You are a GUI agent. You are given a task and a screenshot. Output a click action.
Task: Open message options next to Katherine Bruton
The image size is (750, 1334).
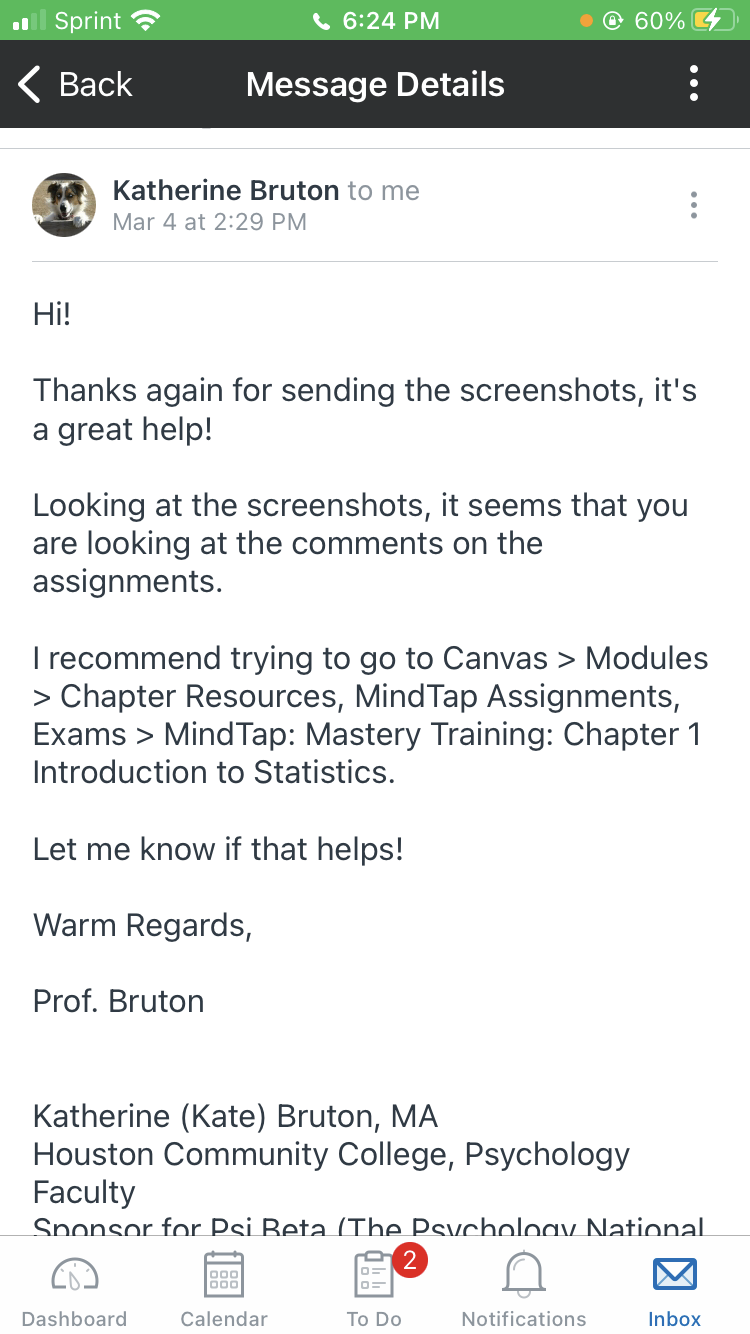[694, 206]
